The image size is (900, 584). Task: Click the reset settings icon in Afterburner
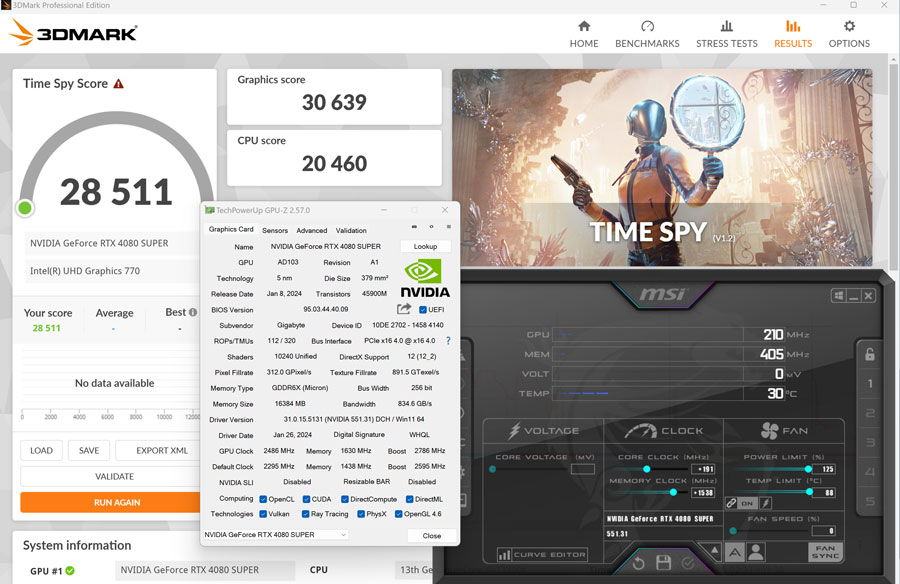638,561
